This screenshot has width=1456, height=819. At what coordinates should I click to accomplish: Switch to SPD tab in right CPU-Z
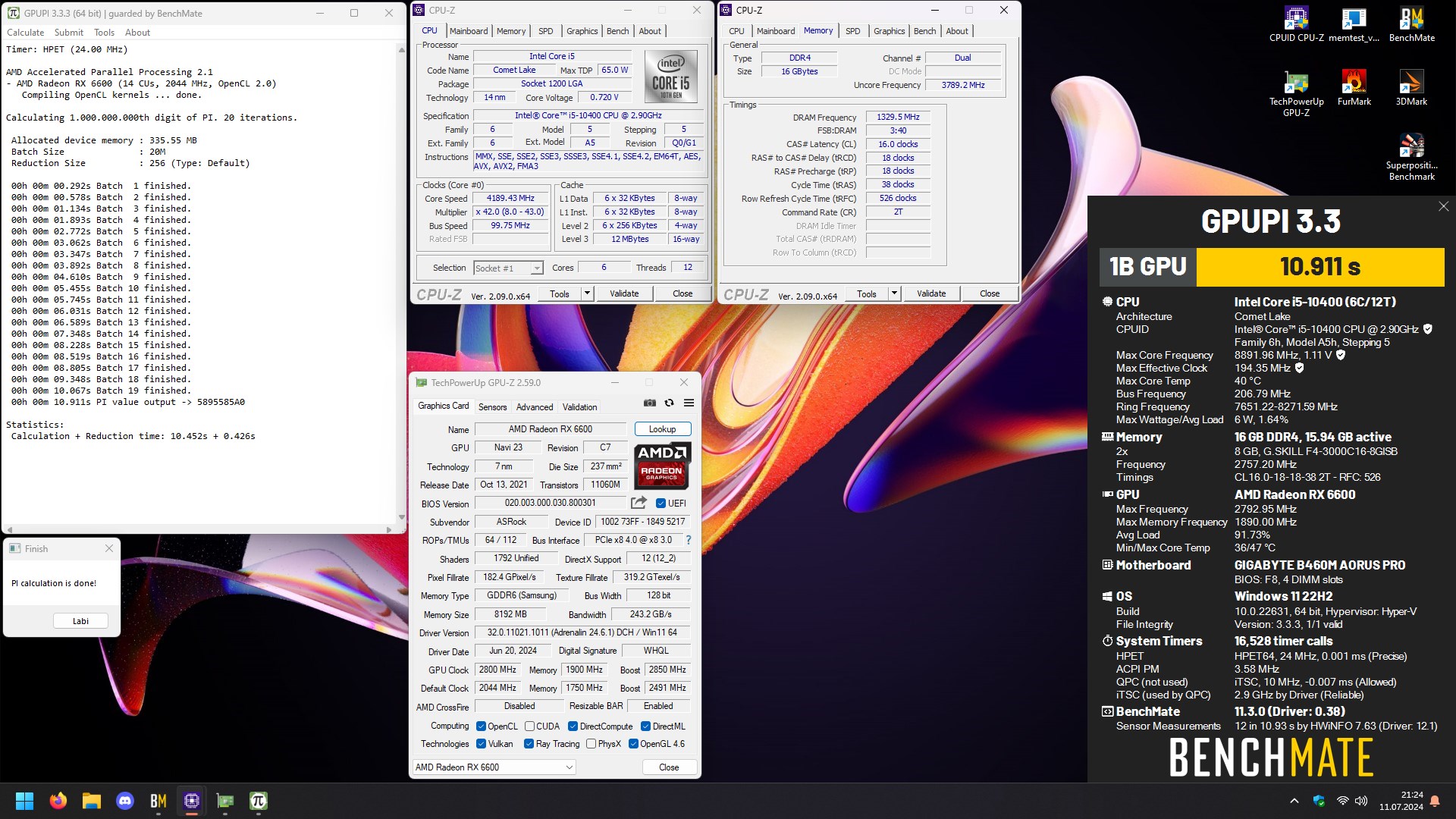852,31
